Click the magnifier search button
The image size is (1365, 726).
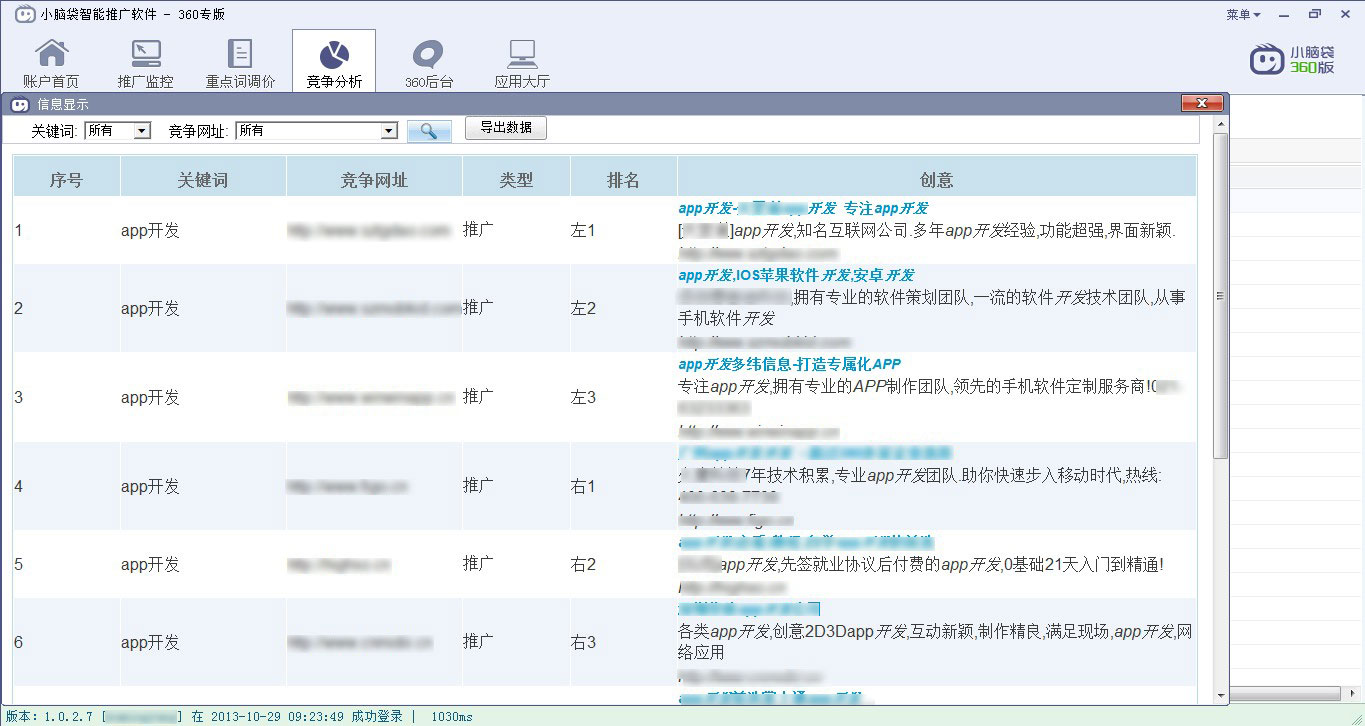[429, 131]
